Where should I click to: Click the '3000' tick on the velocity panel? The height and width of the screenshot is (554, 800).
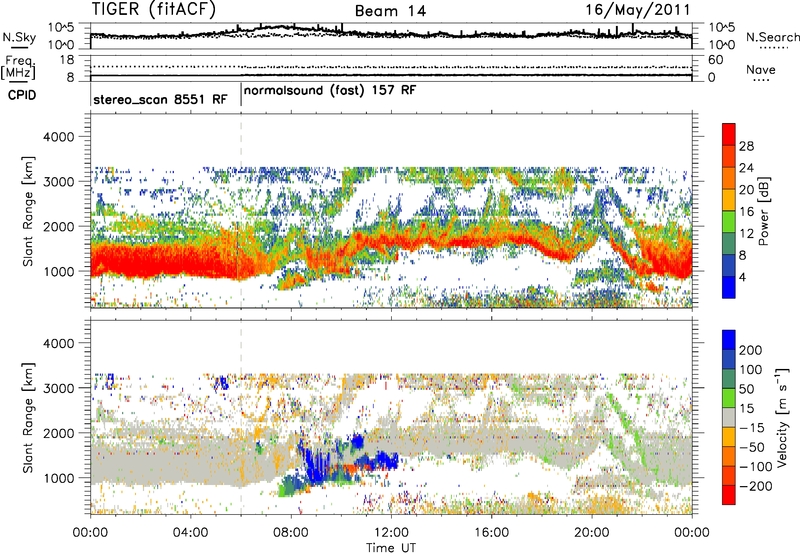point(58,388)
